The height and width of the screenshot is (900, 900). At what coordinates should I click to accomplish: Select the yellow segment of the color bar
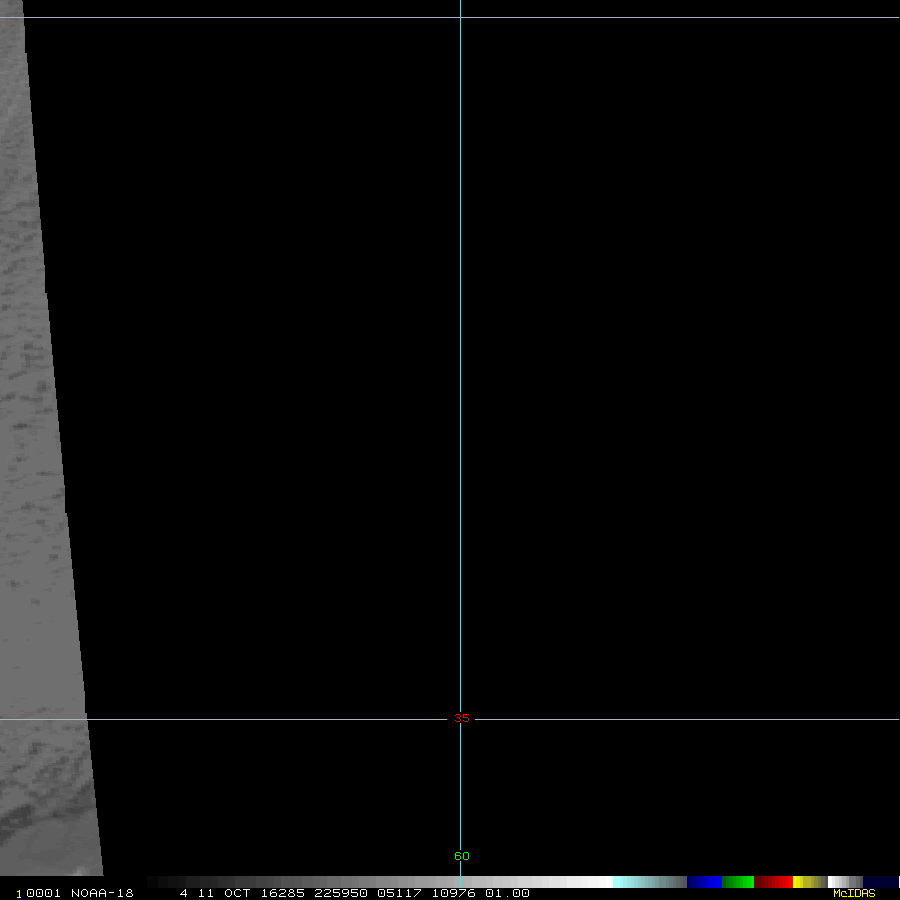(x=803, y=882)
